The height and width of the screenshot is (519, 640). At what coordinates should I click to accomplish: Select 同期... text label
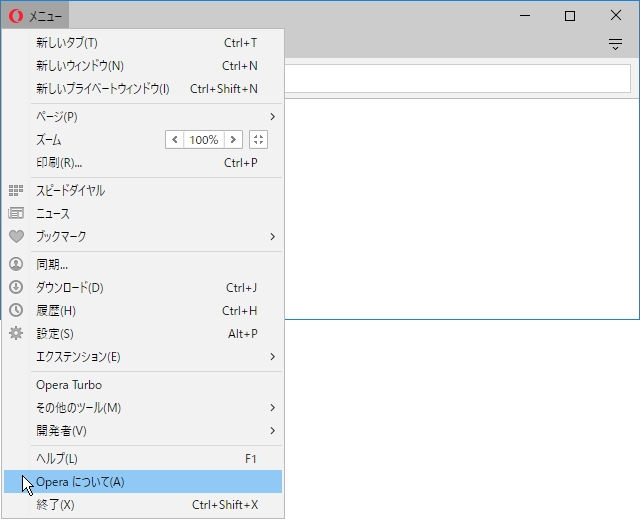pos(52,264)
